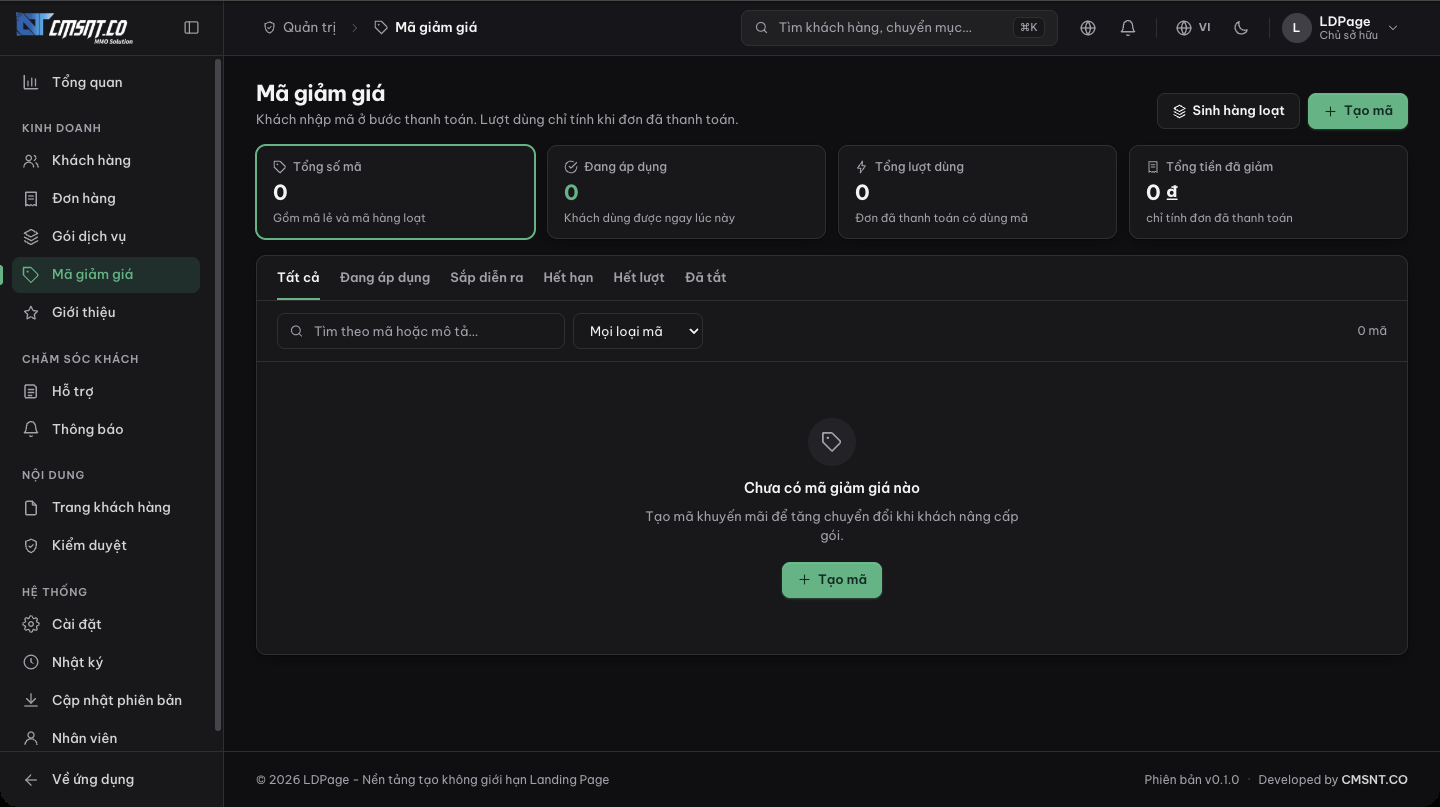Open Thông báo in the sidebar
1440x807 pixels.
(x=106, y=429)
